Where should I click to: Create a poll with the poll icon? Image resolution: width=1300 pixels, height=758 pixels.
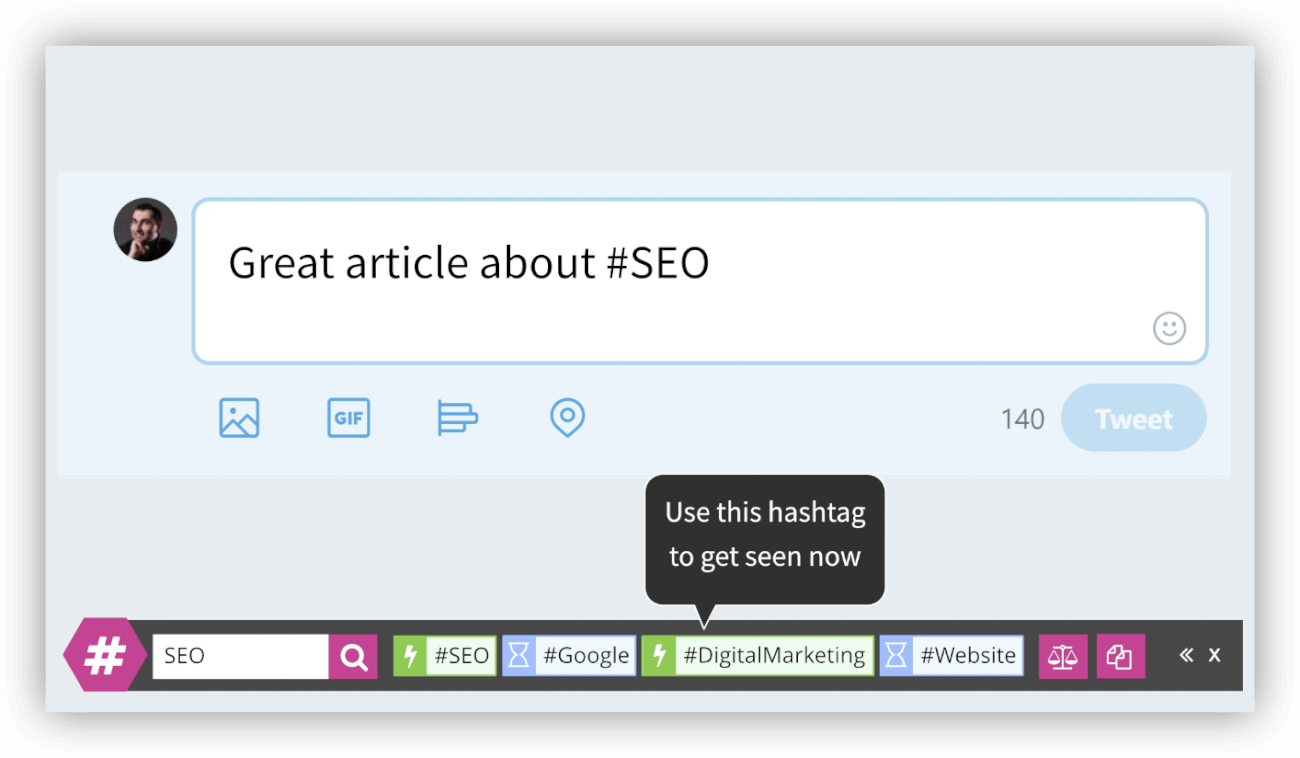(x=457, y=418)
